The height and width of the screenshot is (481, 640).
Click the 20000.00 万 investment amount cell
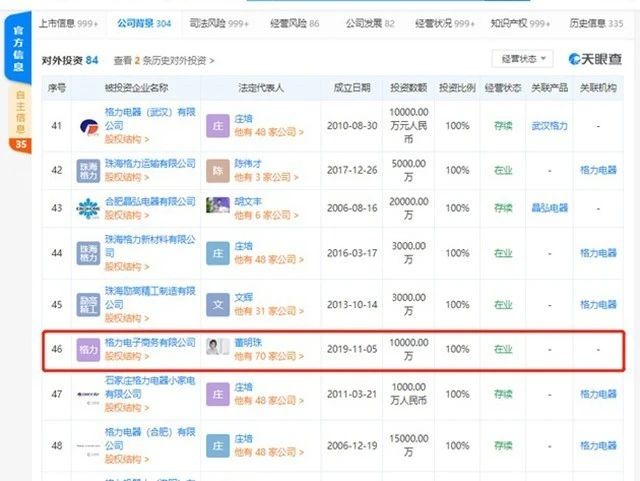coord(409,208)
